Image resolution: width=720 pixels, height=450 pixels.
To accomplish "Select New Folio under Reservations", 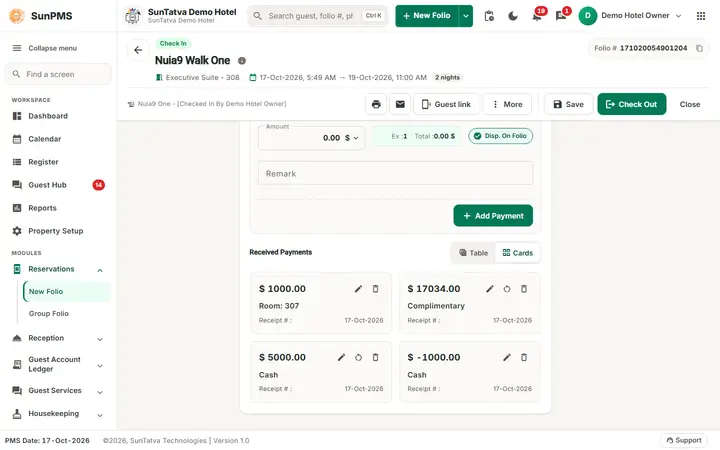I will point(67,292).
